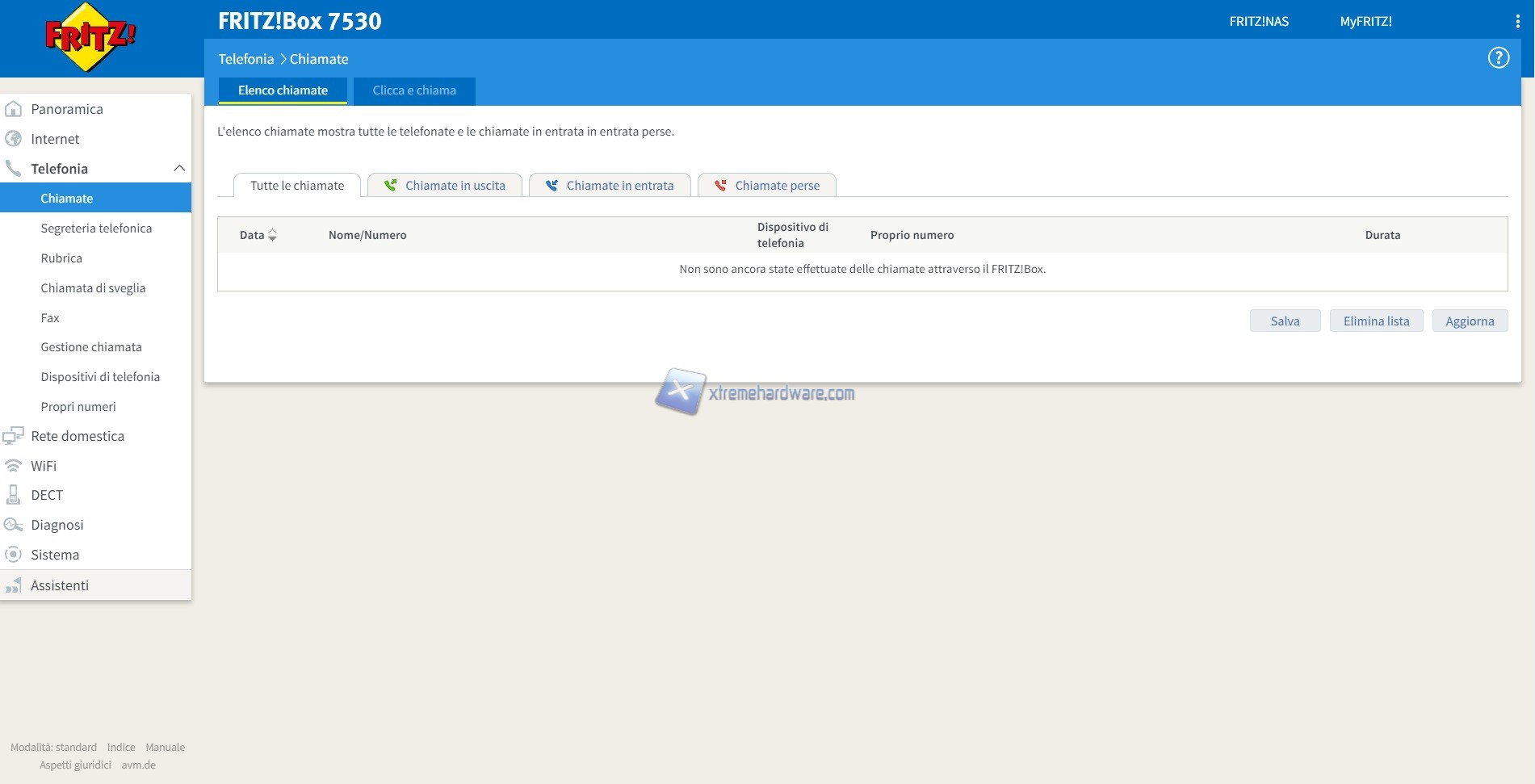Click the DECT handset icon
1535x784 pixels.
14,495
